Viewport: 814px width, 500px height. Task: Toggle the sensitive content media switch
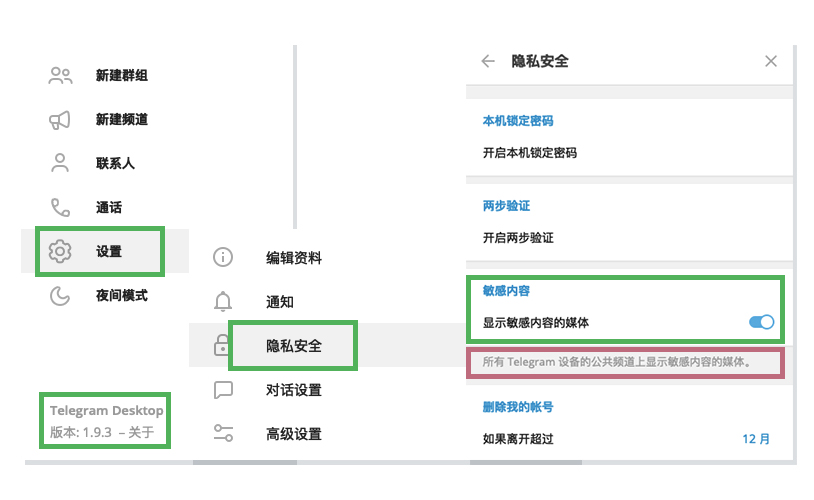click(761, 322)
